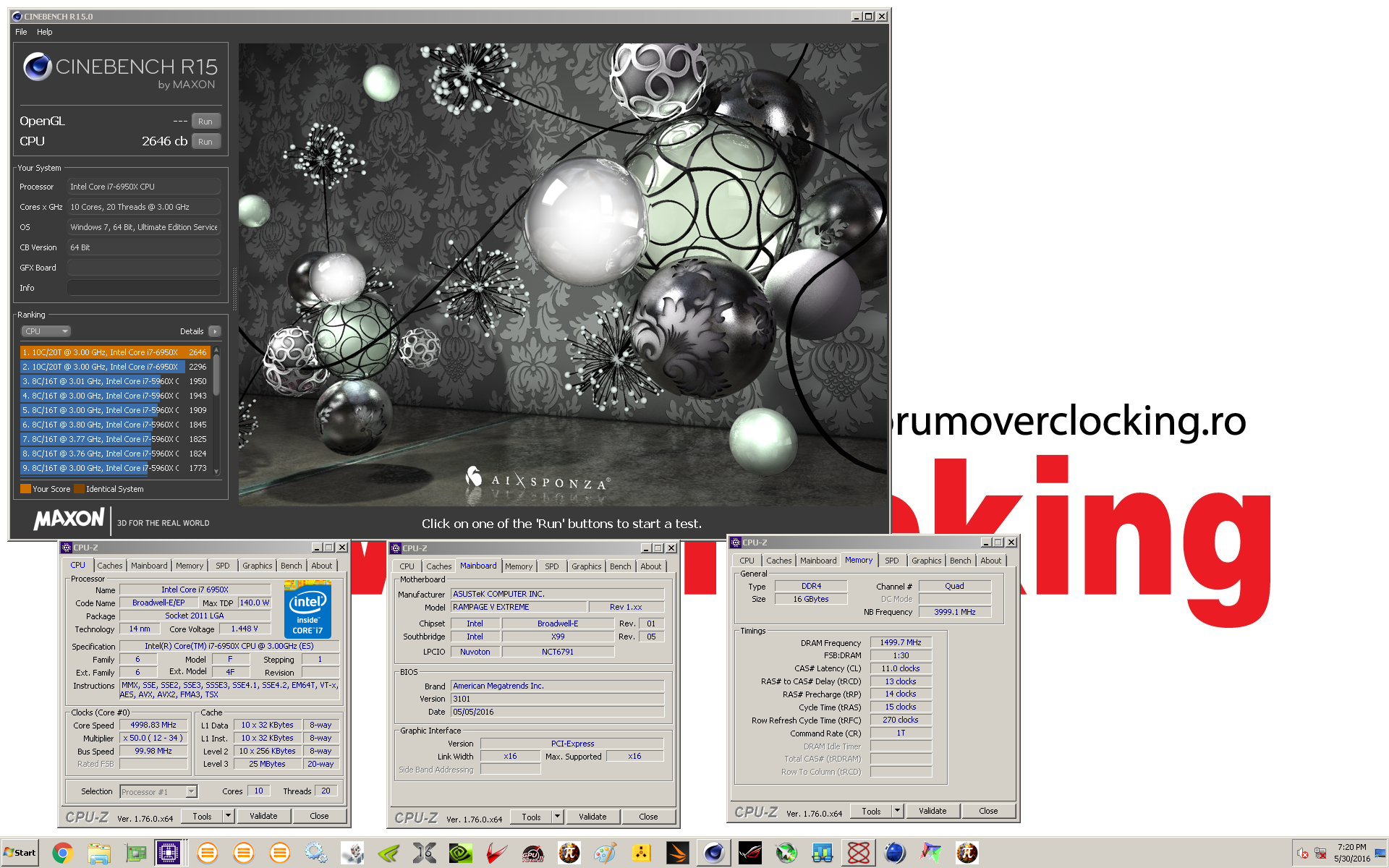Image resolution: width=1389 pixels, height=868 pixels.
Task: Click the DRAM Frequency 1499.7 MHz value
Action: click(x=901, y=642)
